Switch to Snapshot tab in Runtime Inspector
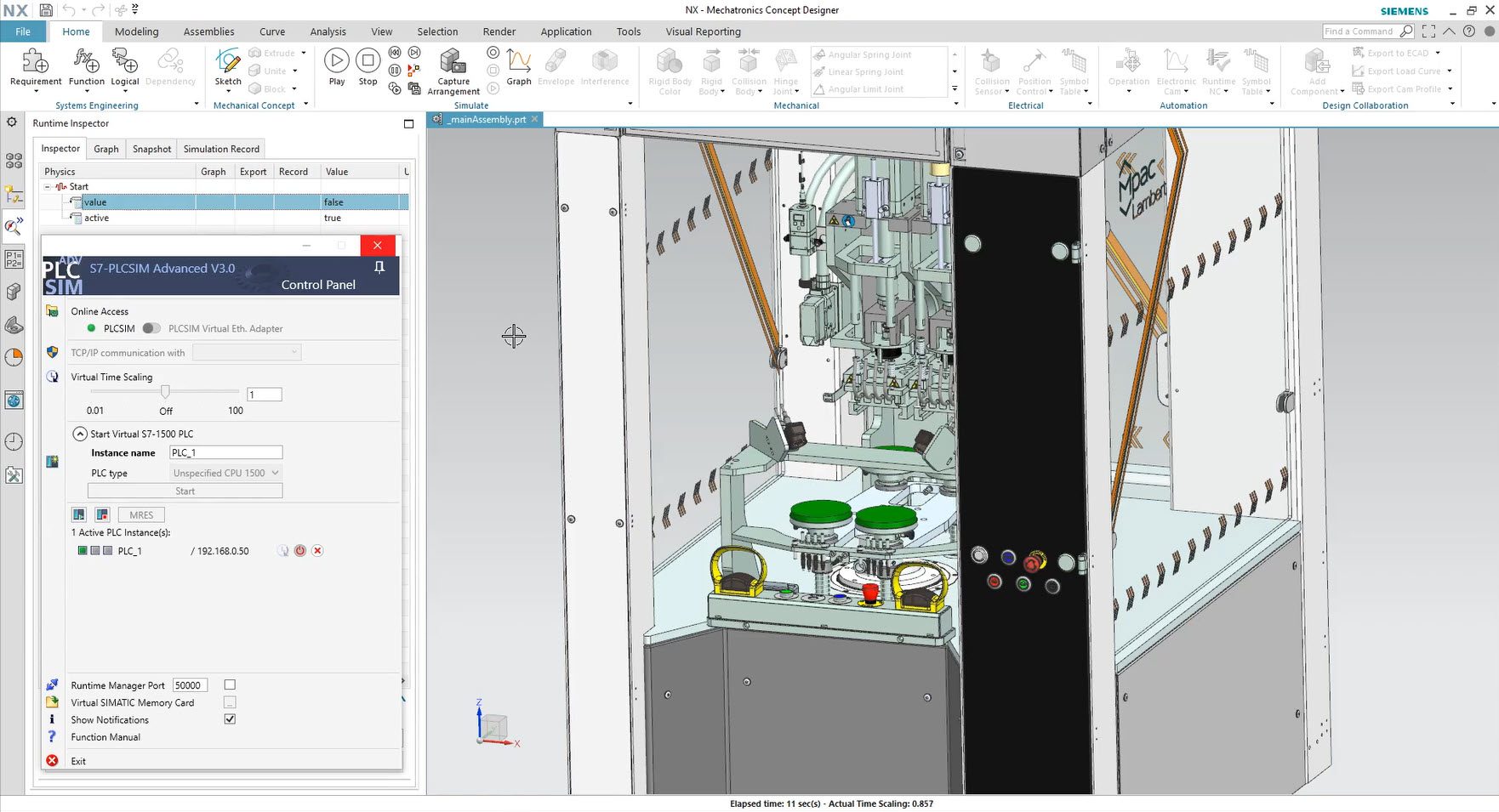The height and width of the screenshot is (812, 1499). pyautogui.click(x=151, y=149)
